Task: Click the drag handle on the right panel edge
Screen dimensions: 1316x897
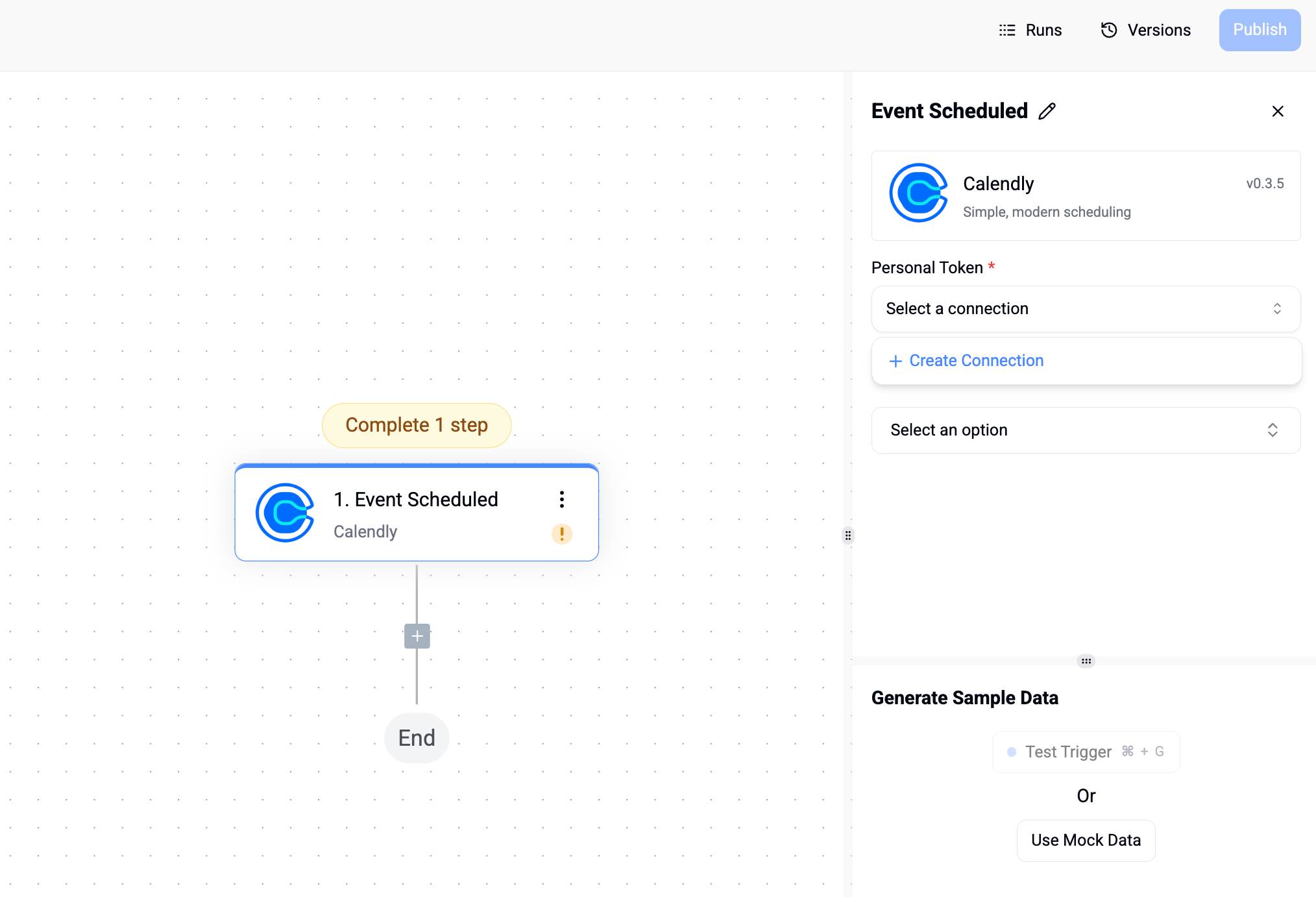Action: (849, 535)
